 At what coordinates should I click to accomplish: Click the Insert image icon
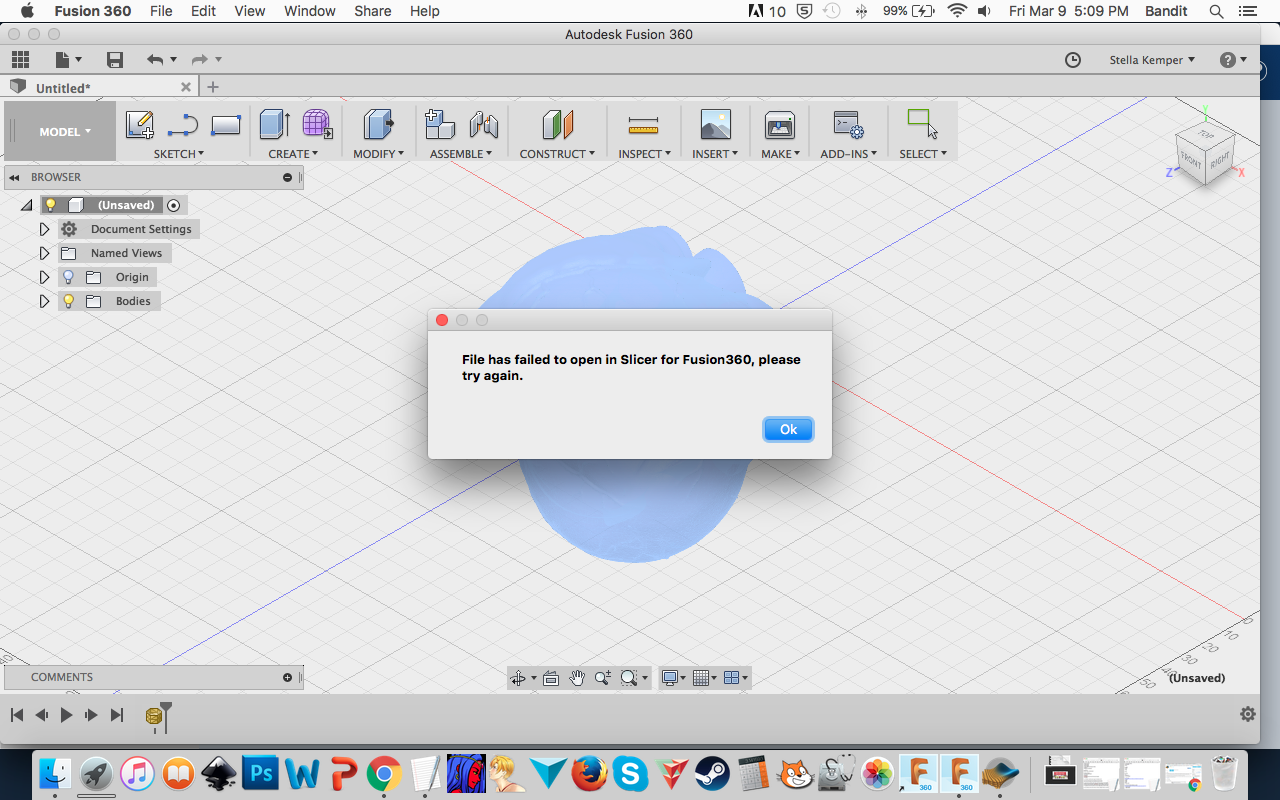click(x=715, y=125)
